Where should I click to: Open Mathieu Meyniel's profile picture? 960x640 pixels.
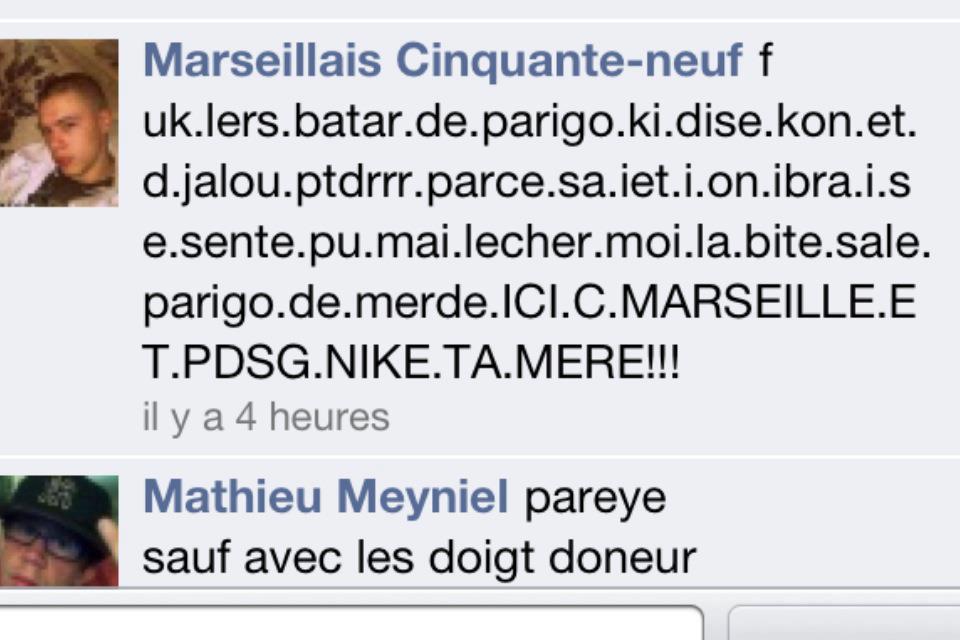(x=59, y=531)
